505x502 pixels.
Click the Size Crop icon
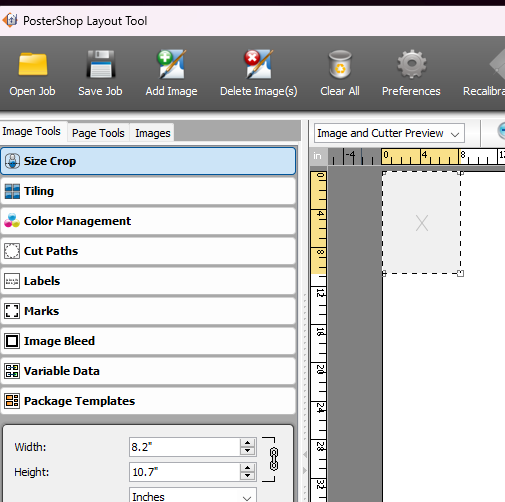12,161
